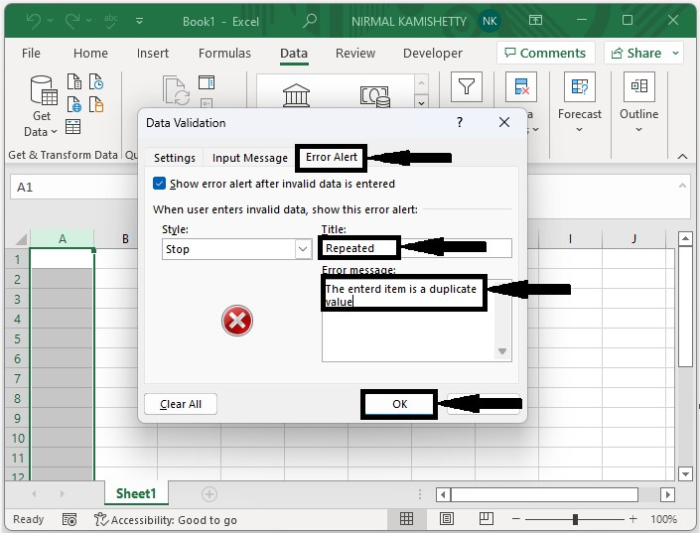Screen dimensions: 700x533
Task: Click the Existing Connections icon
Action: tap(96, 104)
